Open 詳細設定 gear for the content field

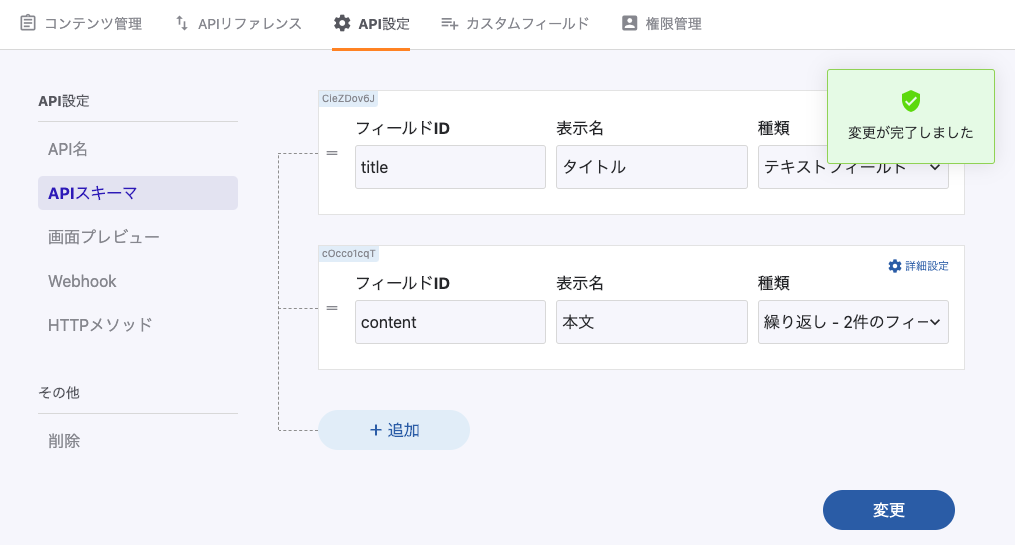click(895, 266)
